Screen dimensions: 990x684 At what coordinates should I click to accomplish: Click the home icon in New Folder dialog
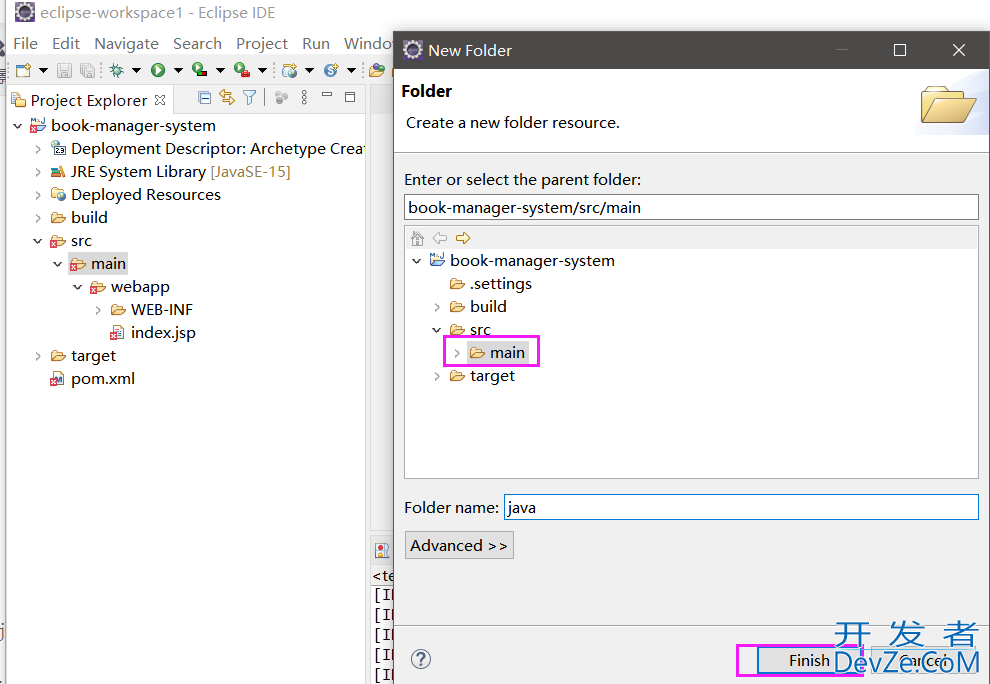click(417, 238)
